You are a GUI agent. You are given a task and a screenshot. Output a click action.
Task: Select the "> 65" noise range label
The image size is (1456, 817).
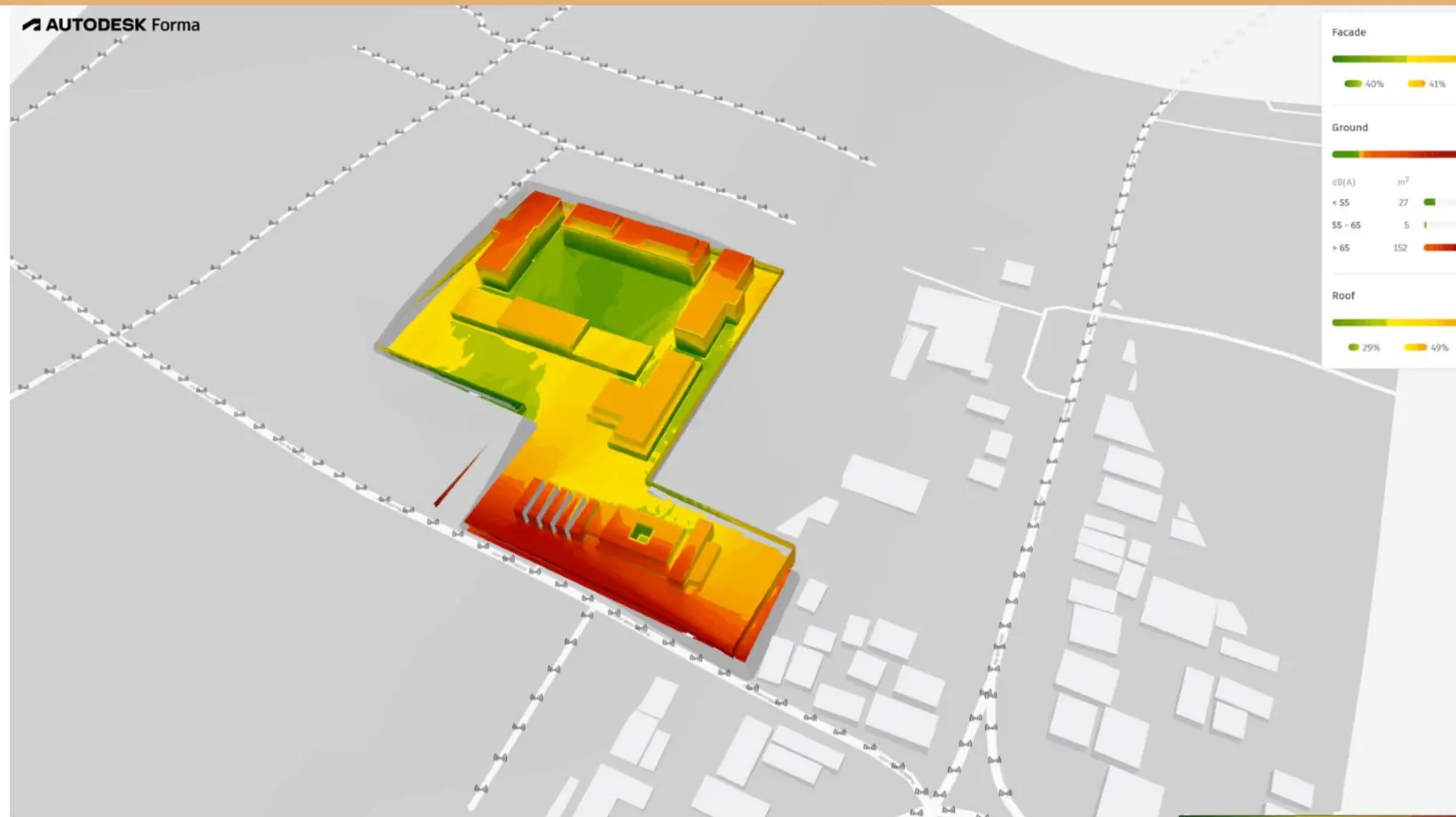click(x=1341, y=248)
